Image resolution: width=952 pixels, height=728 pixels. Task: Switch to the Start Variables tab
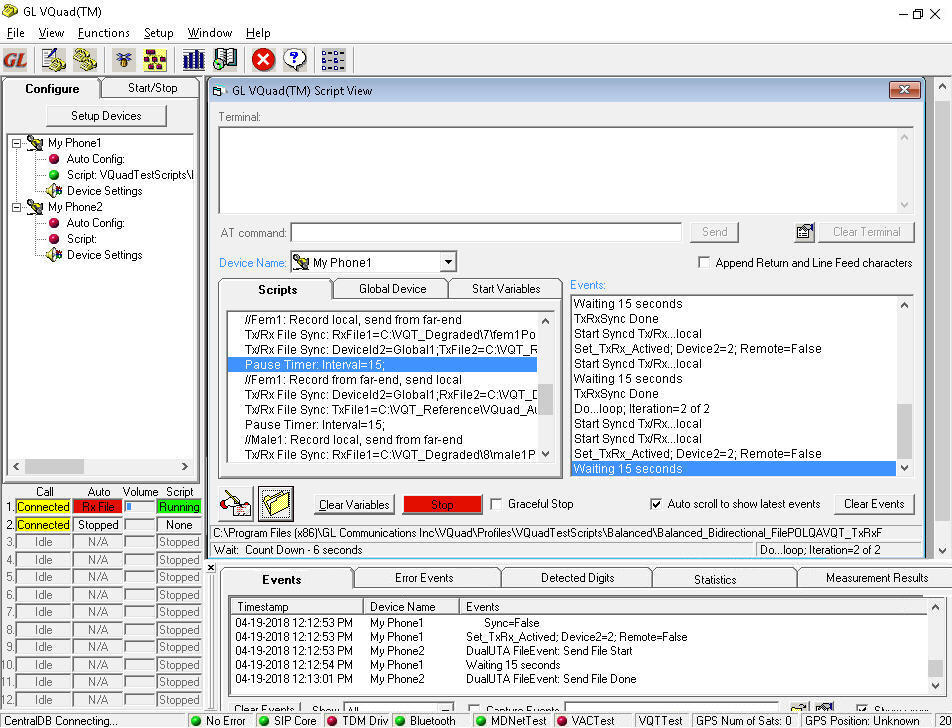[506, 289]
